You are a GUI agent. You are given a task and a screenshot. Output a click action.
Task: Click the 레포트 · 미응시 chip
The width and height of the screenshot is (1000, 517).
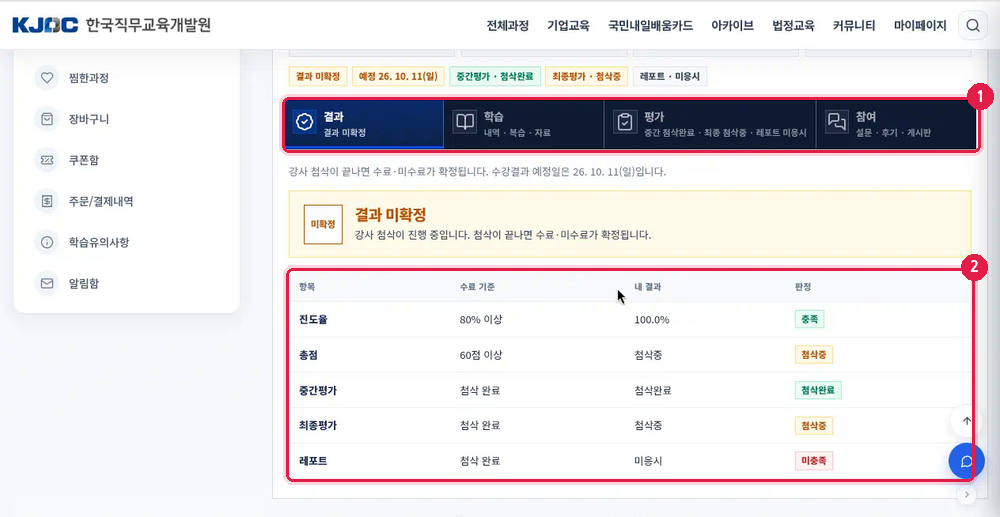pos(670,76)
